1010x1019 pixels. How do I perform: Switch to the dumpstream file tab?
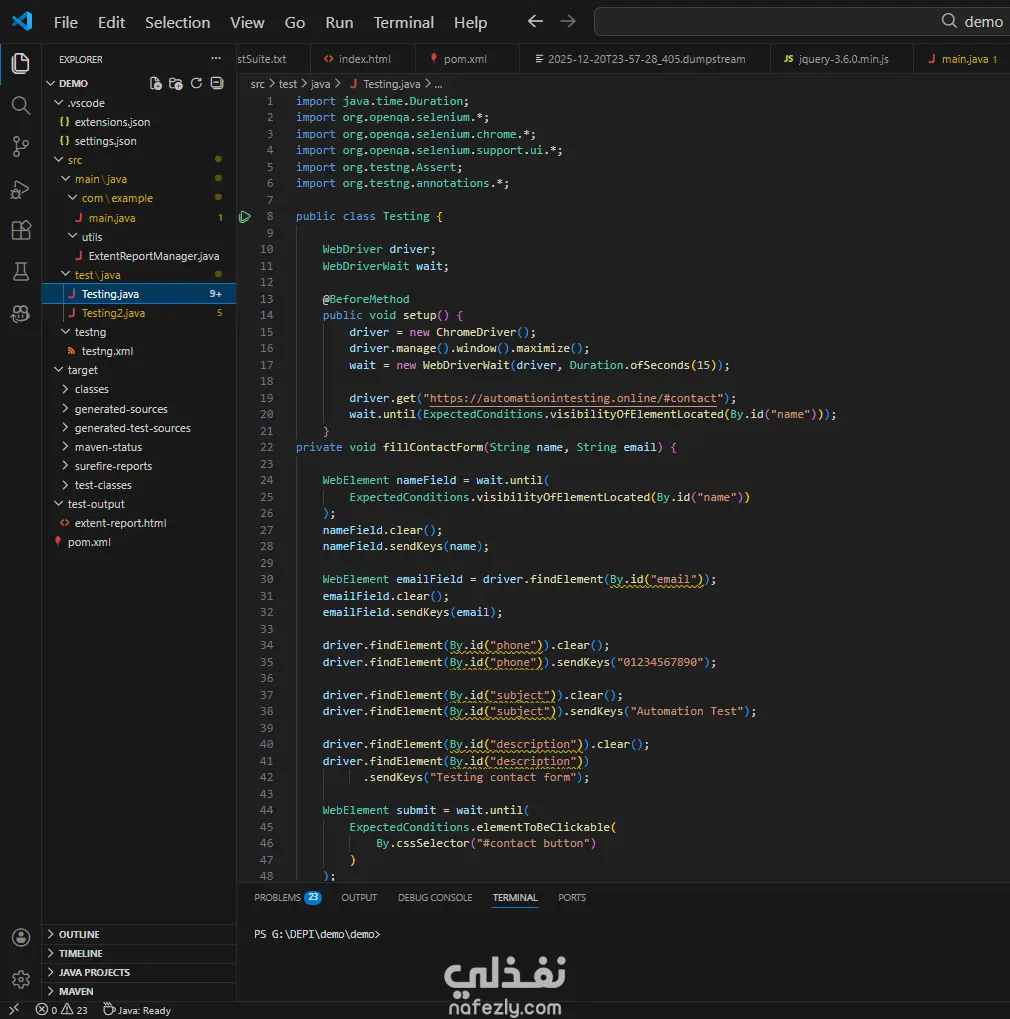point(645,58)
